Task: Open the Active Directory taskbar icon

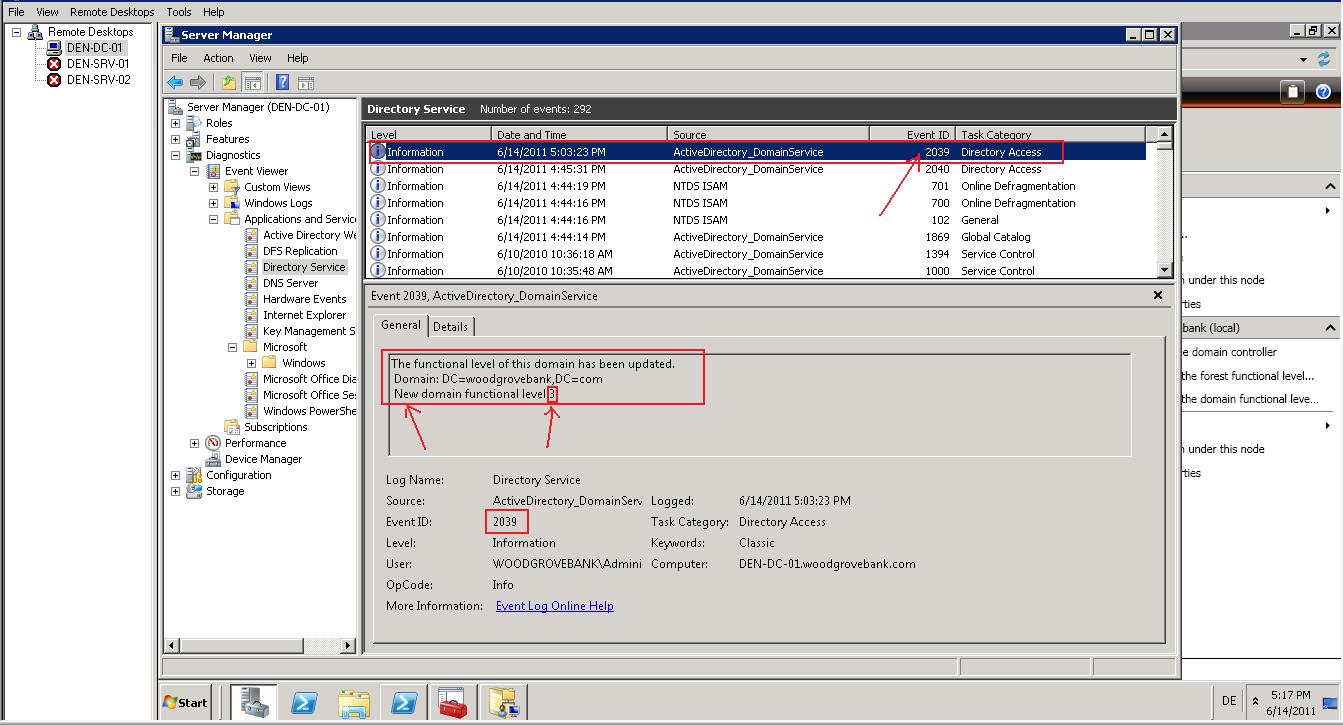Action: tap(502, 702)
